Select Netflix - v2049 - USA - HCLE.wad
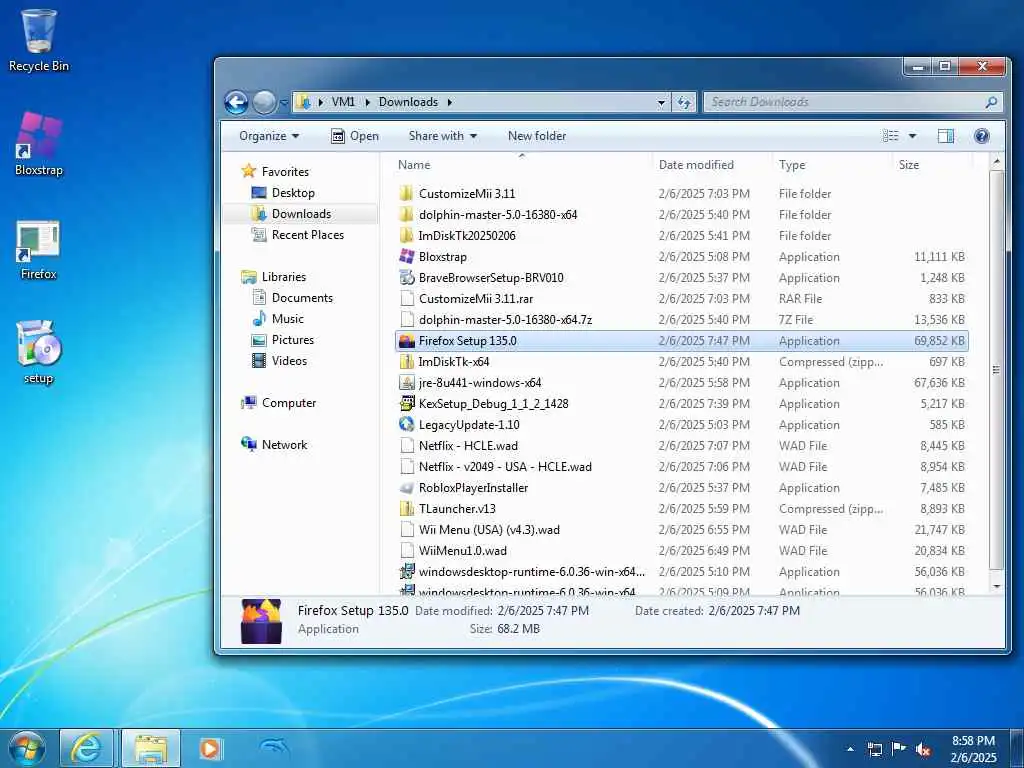Screen dimensions: 1024x768 click(505, 466)
